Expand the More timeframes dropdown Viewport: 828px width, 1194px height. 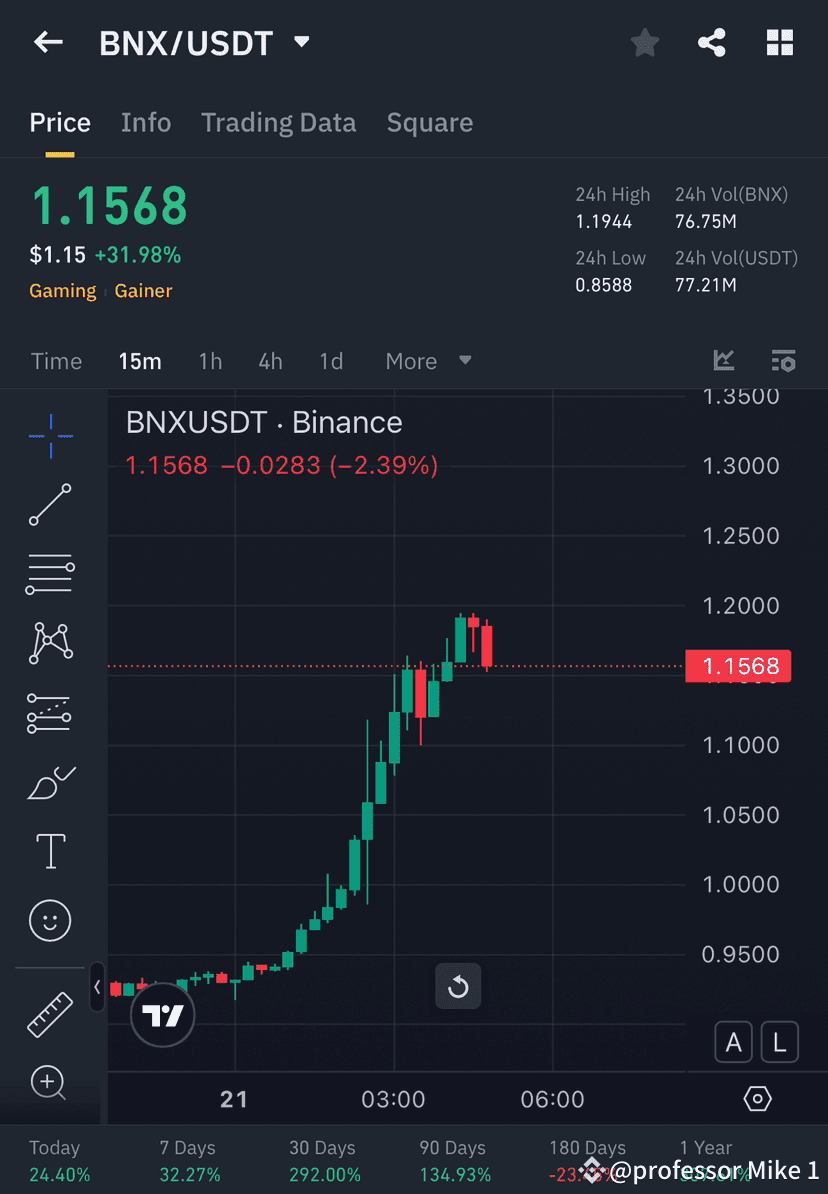[428, 361]
